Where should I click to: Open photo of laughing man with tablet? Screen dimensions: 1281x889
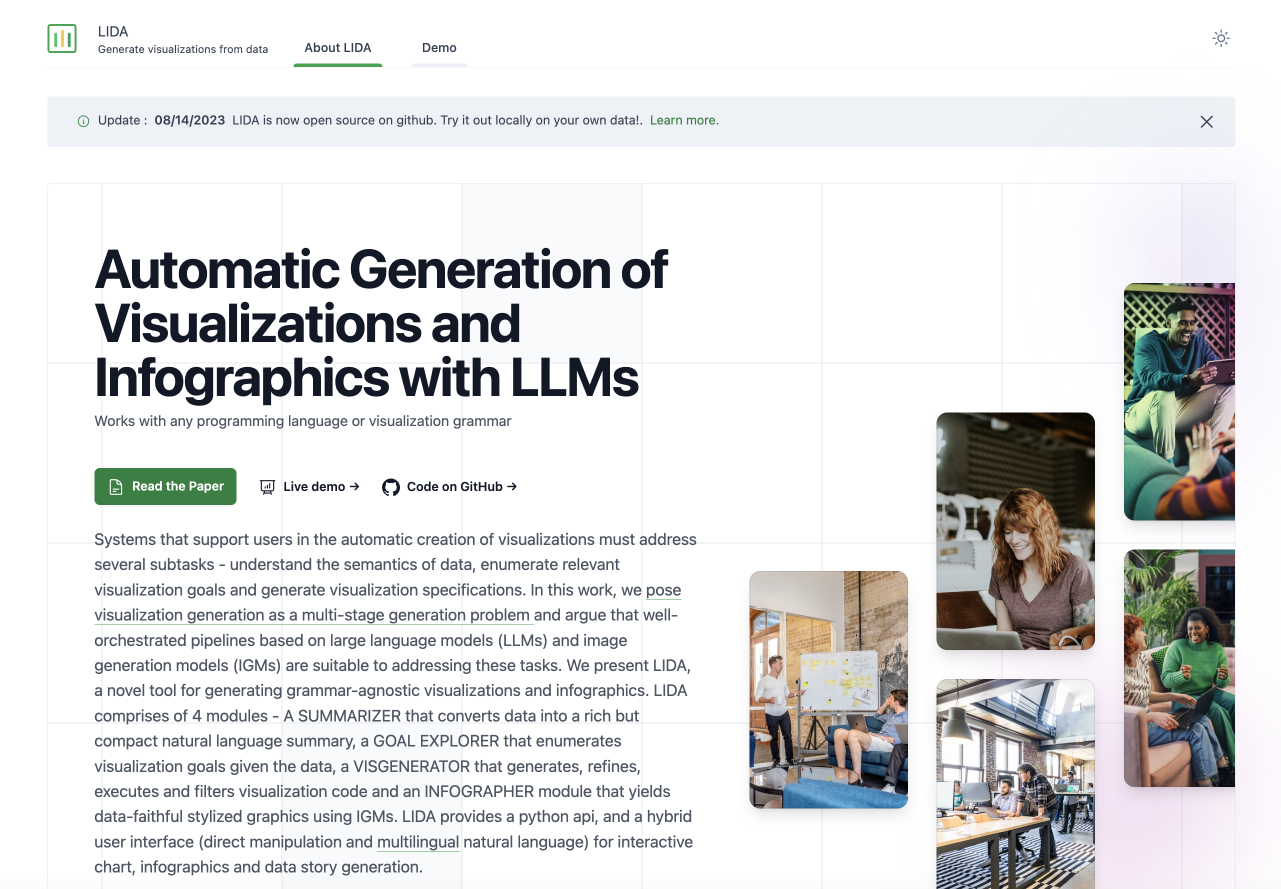pos(1179,401)
